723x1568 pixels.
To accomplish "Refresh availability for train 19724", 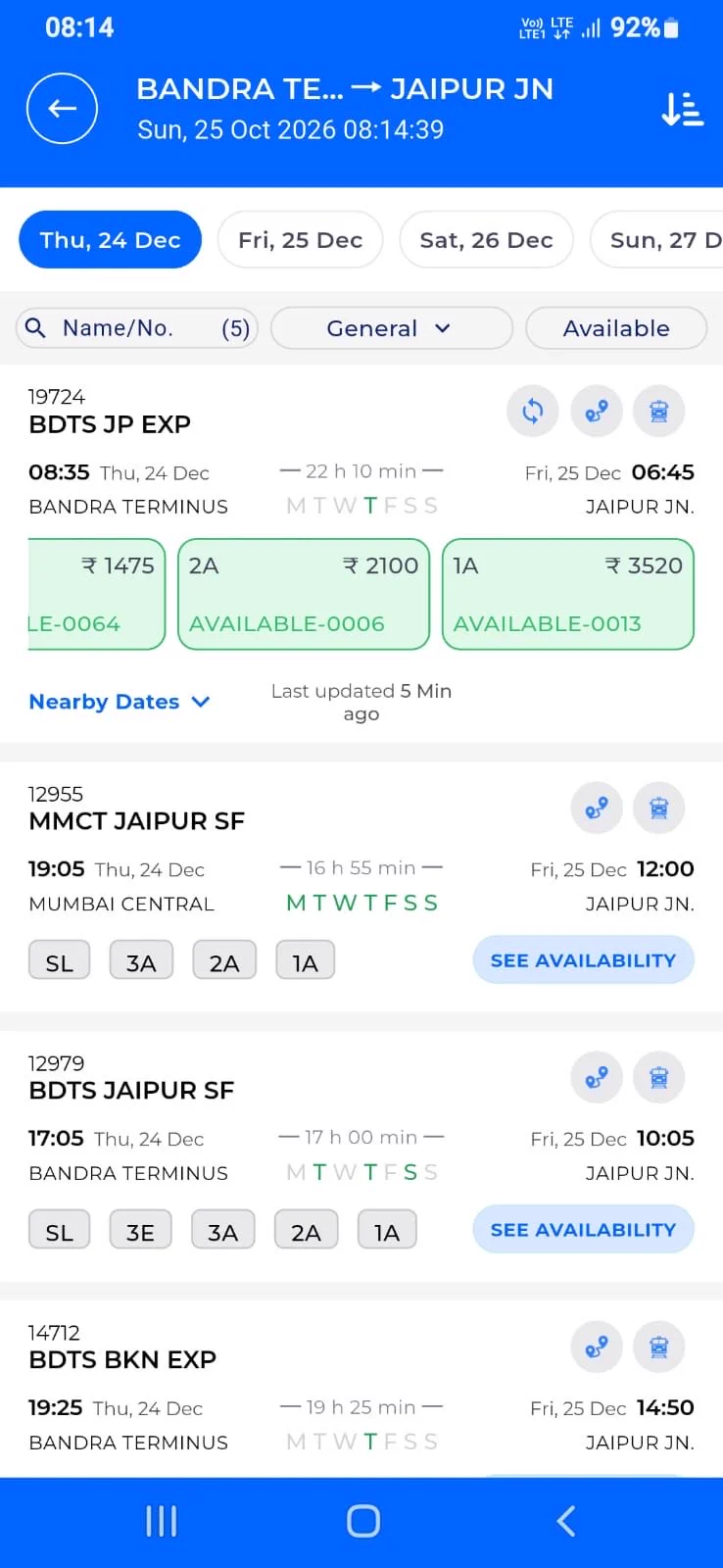I will [533, 412].
